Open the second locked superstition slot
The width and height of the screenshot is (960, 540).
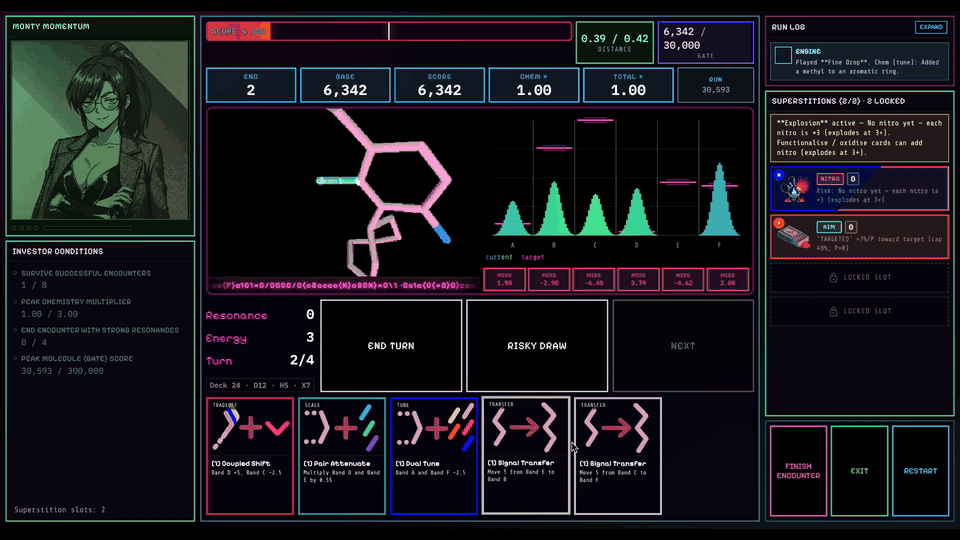click(860, 311)
